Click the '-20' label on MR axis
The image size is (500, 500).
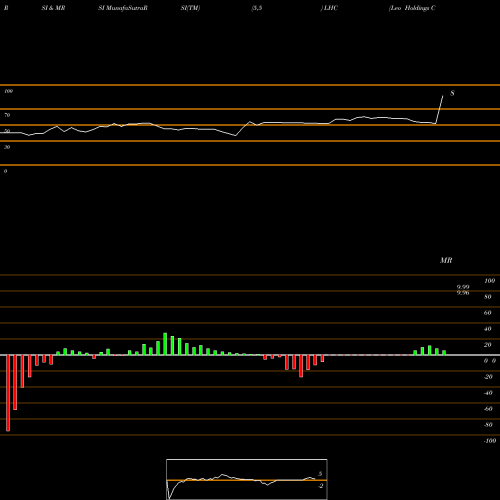coord(488,377)
